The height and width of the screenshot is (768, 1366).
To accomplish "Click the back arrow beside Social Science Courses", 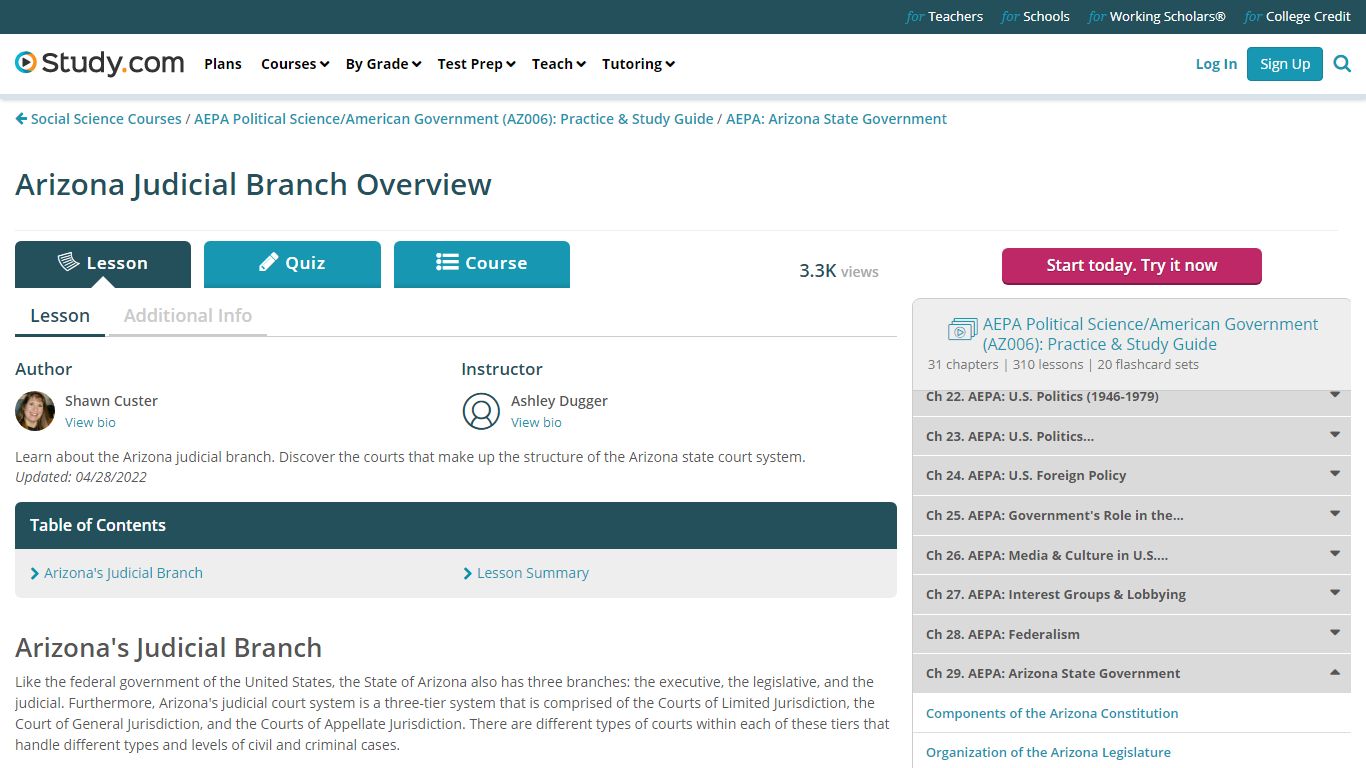I will [21, 119].
